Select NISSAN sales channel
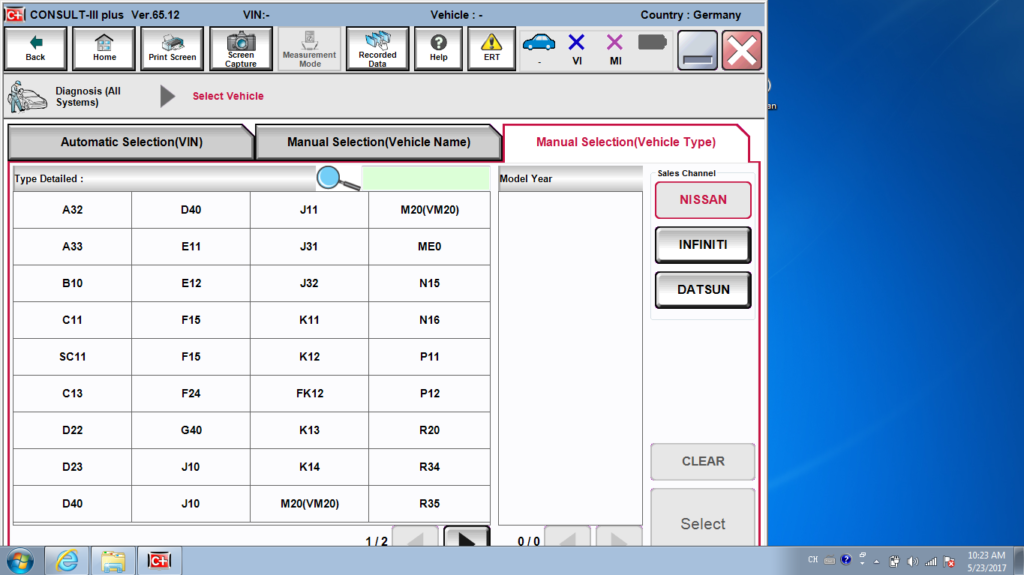The image size is (1024, 575). tap(703, 200)
